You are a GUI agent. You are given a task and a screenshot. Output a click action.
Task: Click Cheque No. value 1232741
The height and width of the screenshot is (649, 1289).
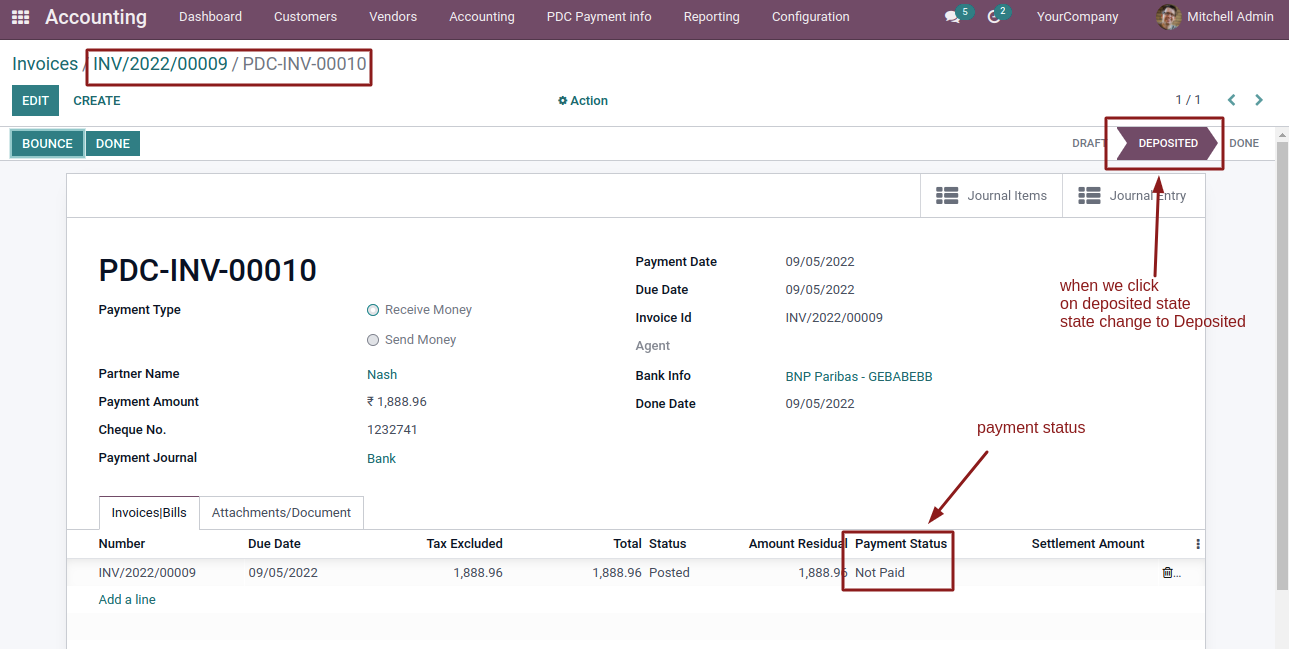tap(392, 430)
